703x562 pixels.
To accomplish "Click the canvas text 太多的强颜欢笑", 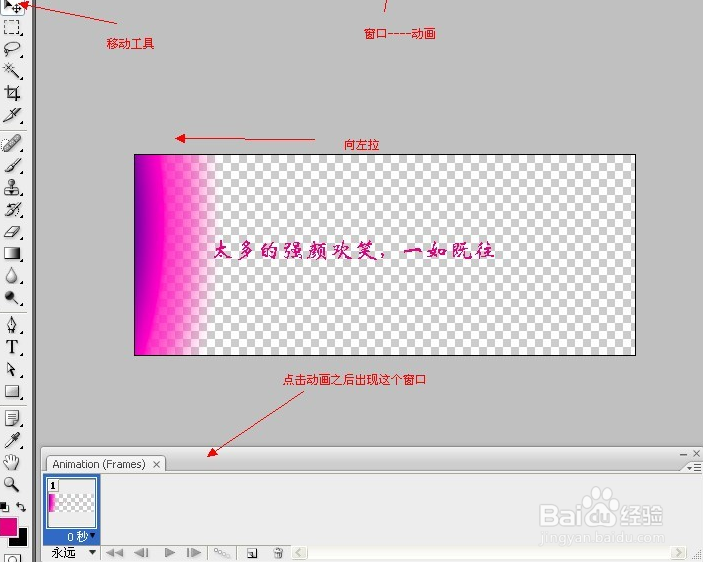I will pos(294,251).
